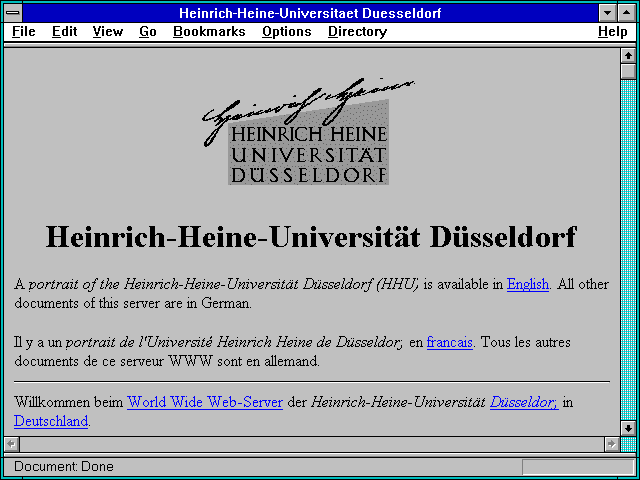Open the Directory menu

358,32
